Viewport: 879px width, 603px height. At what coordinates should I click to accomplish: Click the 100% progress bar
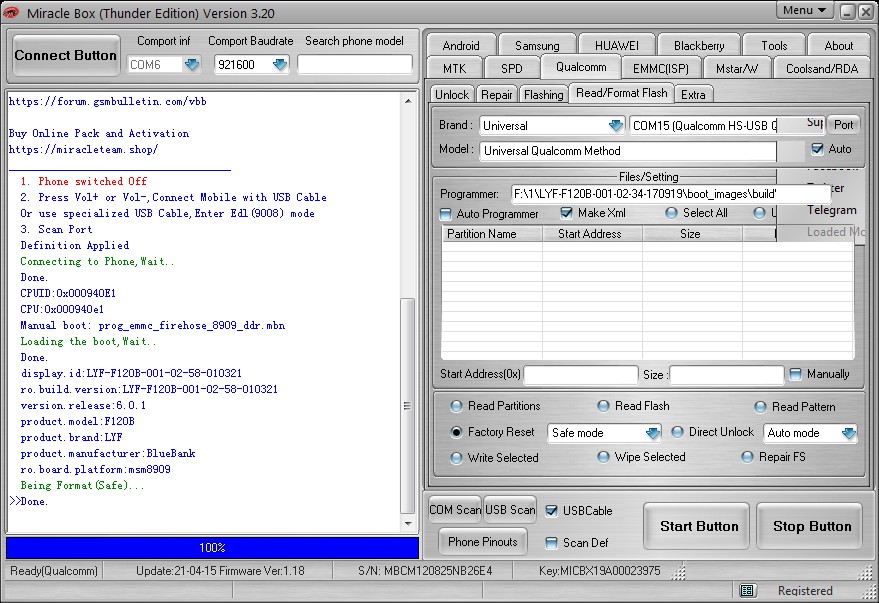(x=212, y=548)
